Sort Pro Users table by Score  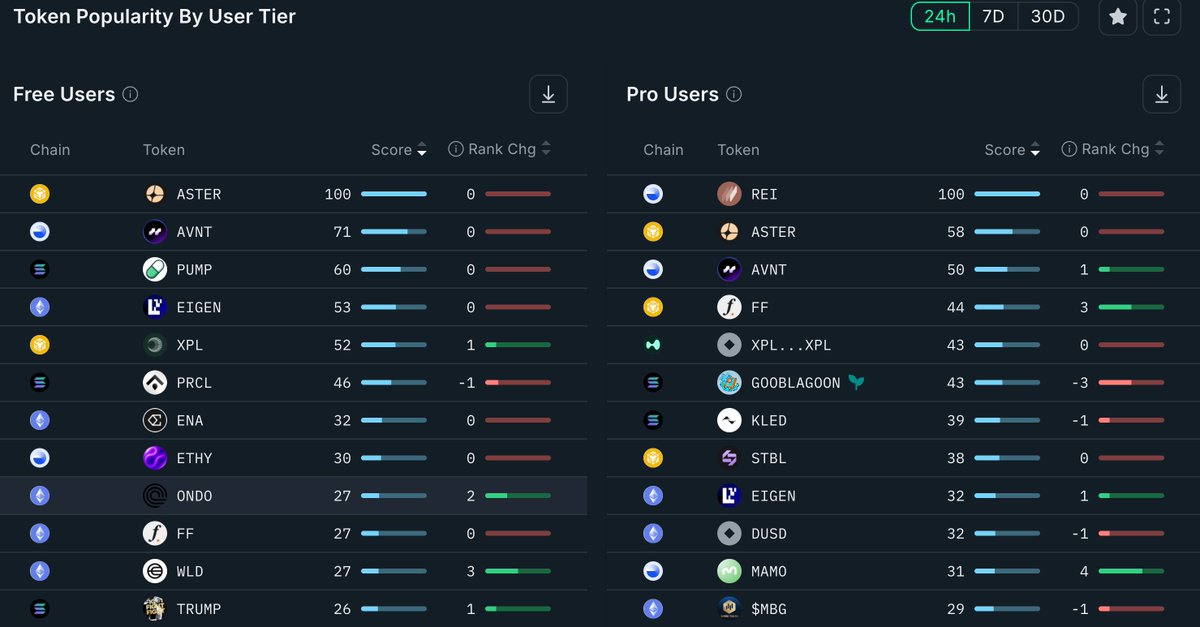pyautogui.click(x=1012, y=150)
